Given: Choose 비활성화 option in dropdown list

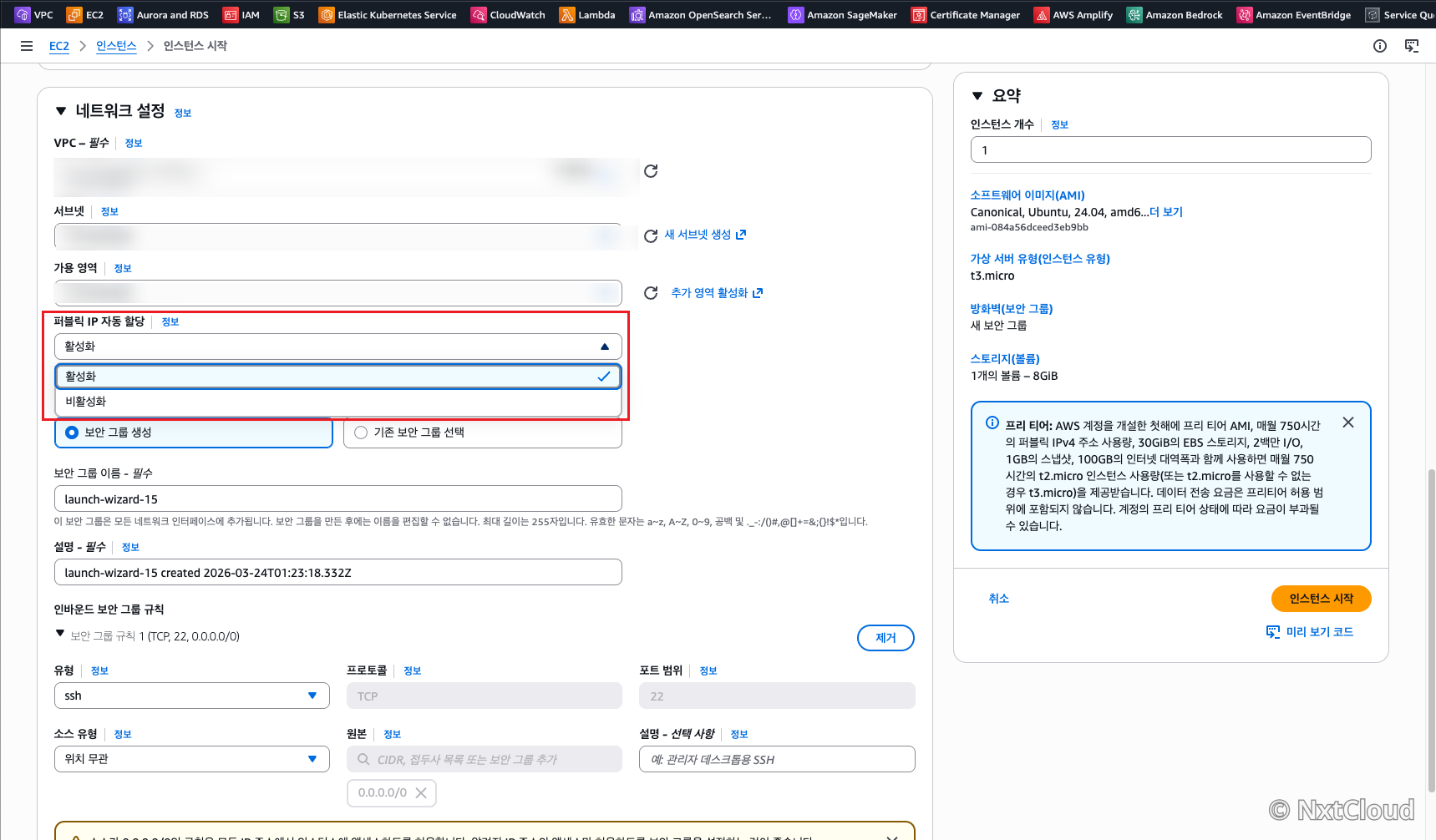Looking at the screenshot, I should (338, 402).
